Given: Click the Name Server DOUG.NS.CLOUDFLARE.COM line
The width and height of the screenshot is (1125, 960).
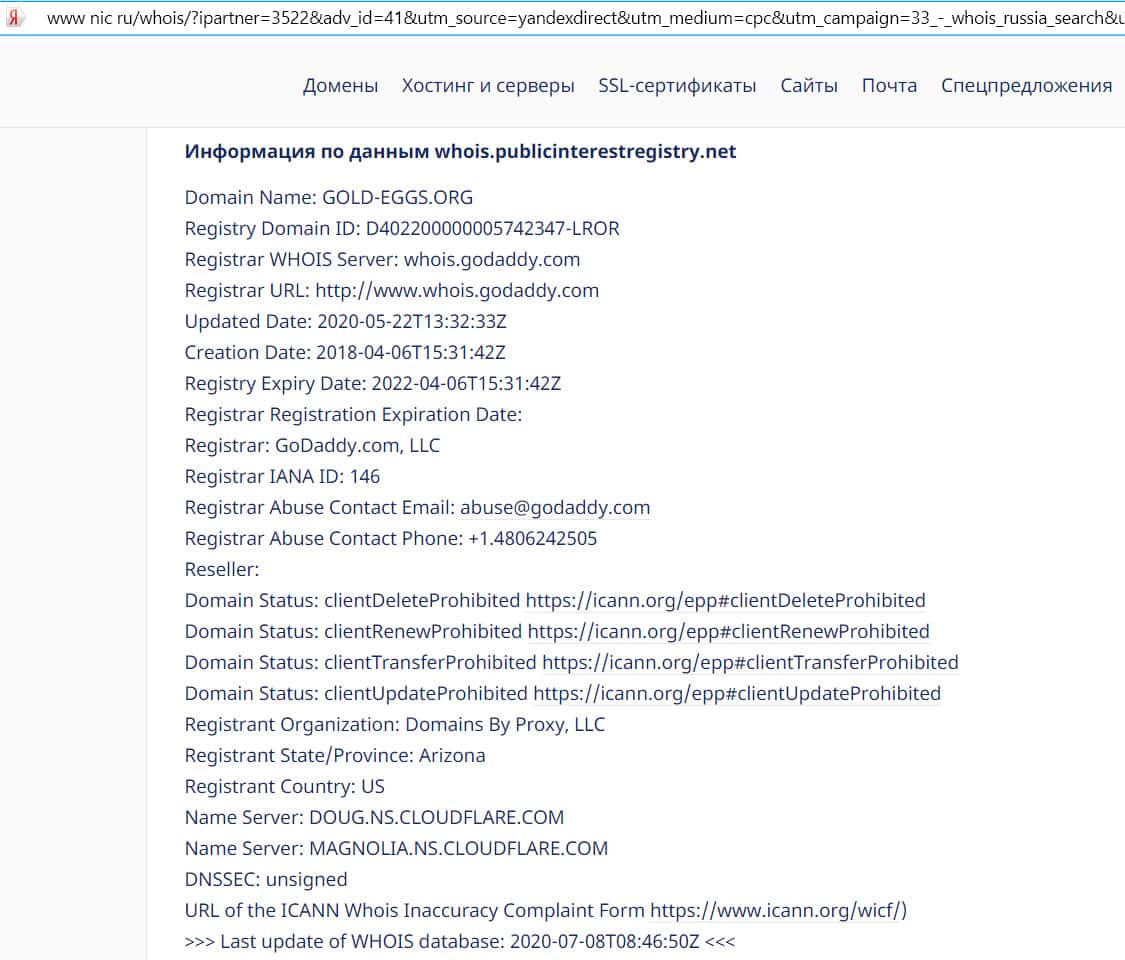Looking at the screenshot, I should click(x=374, y=817).
